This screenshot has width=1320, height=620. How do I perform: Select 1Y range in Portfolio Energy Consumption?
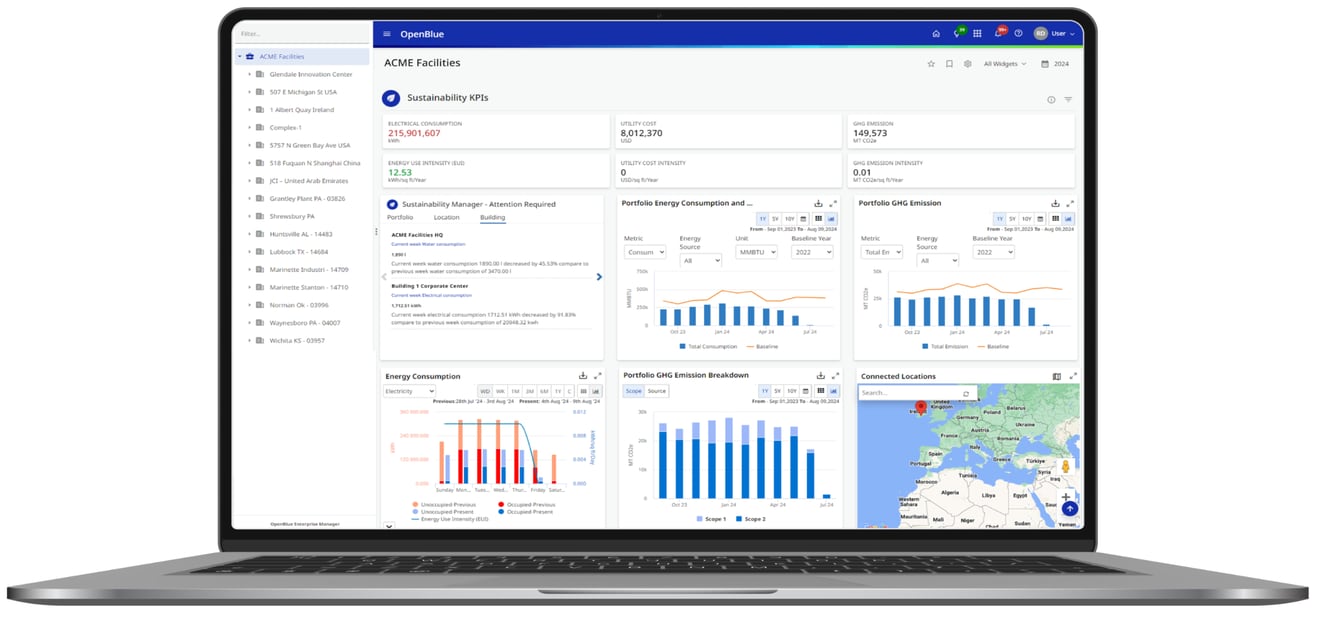(762, 218)
